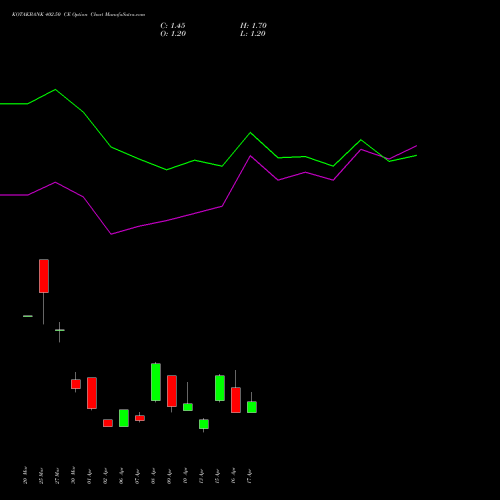Click the green candle for 15 Apr
The width and height of the screenshot is (500, 500).
click(x=220, y=388)
